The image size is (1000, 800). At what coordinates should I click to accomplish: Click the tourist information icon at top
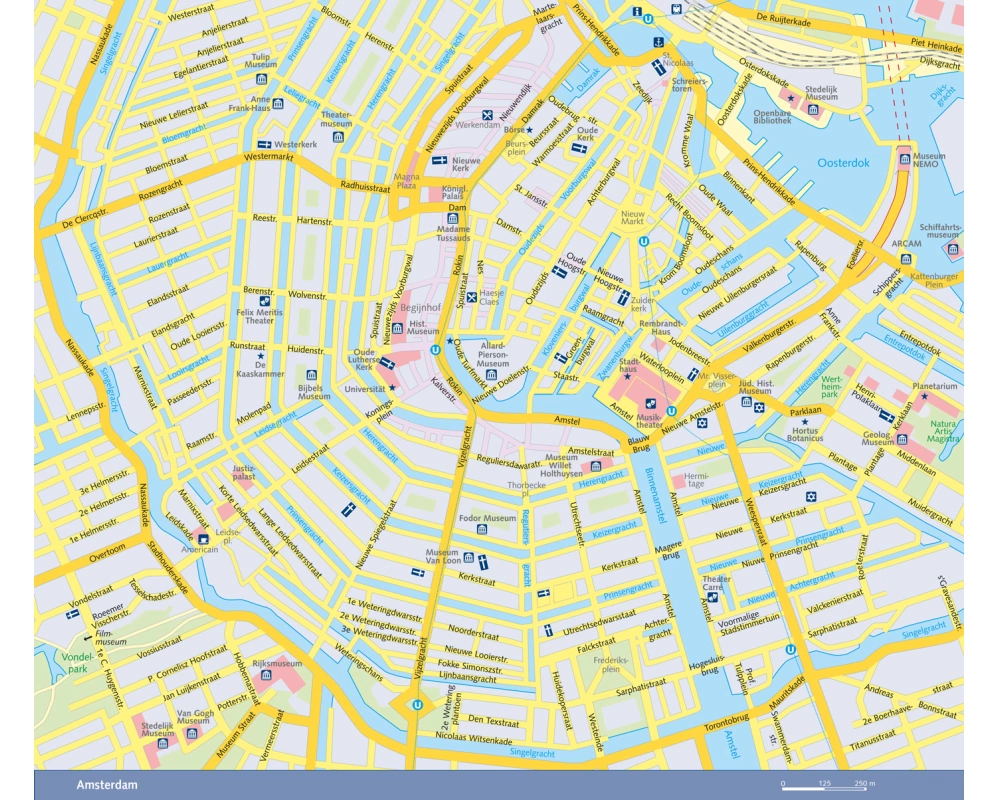pos(638,11)
